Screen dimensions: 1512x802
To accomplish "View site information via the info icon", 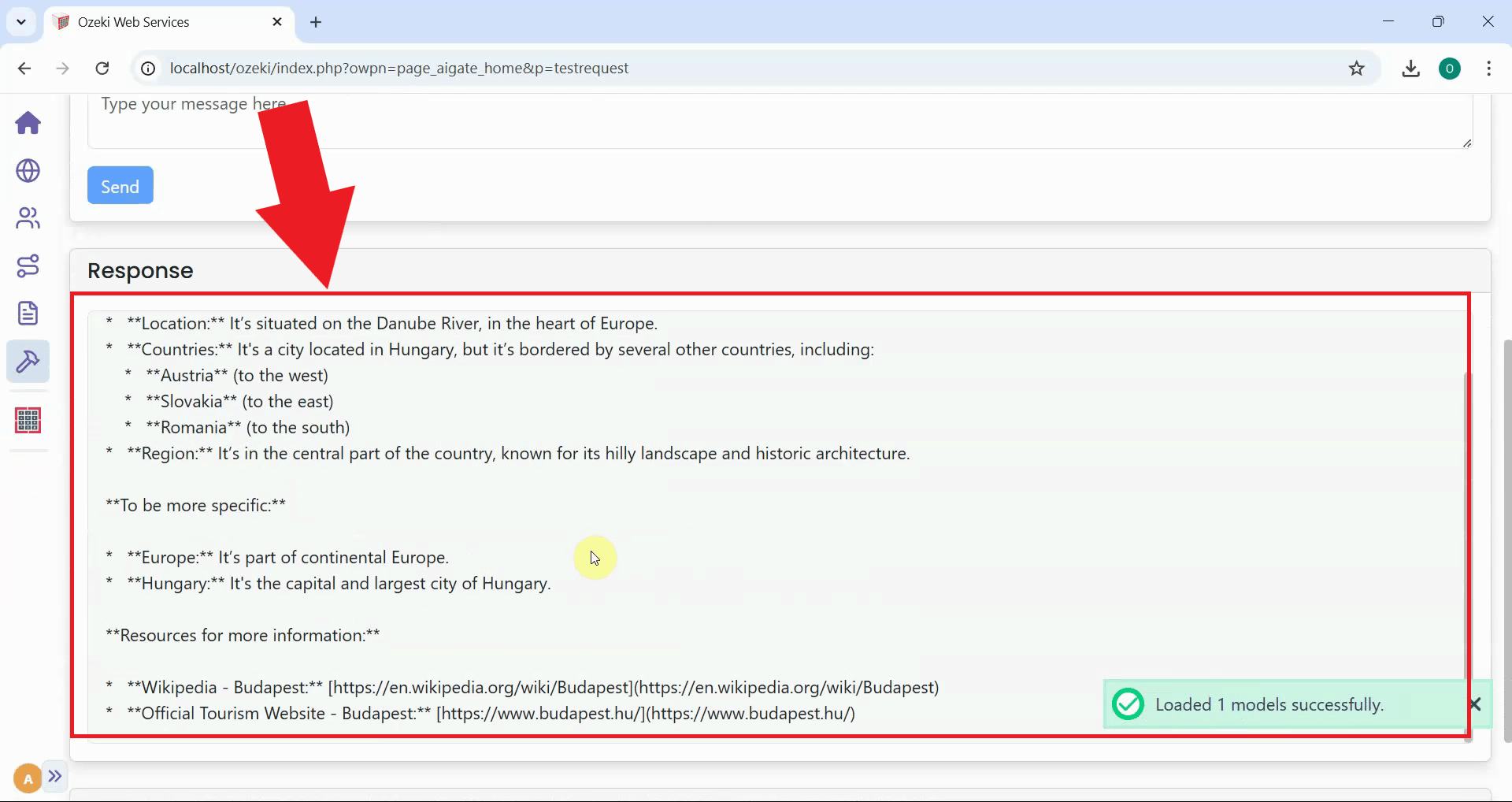I will tap(147, 69).
